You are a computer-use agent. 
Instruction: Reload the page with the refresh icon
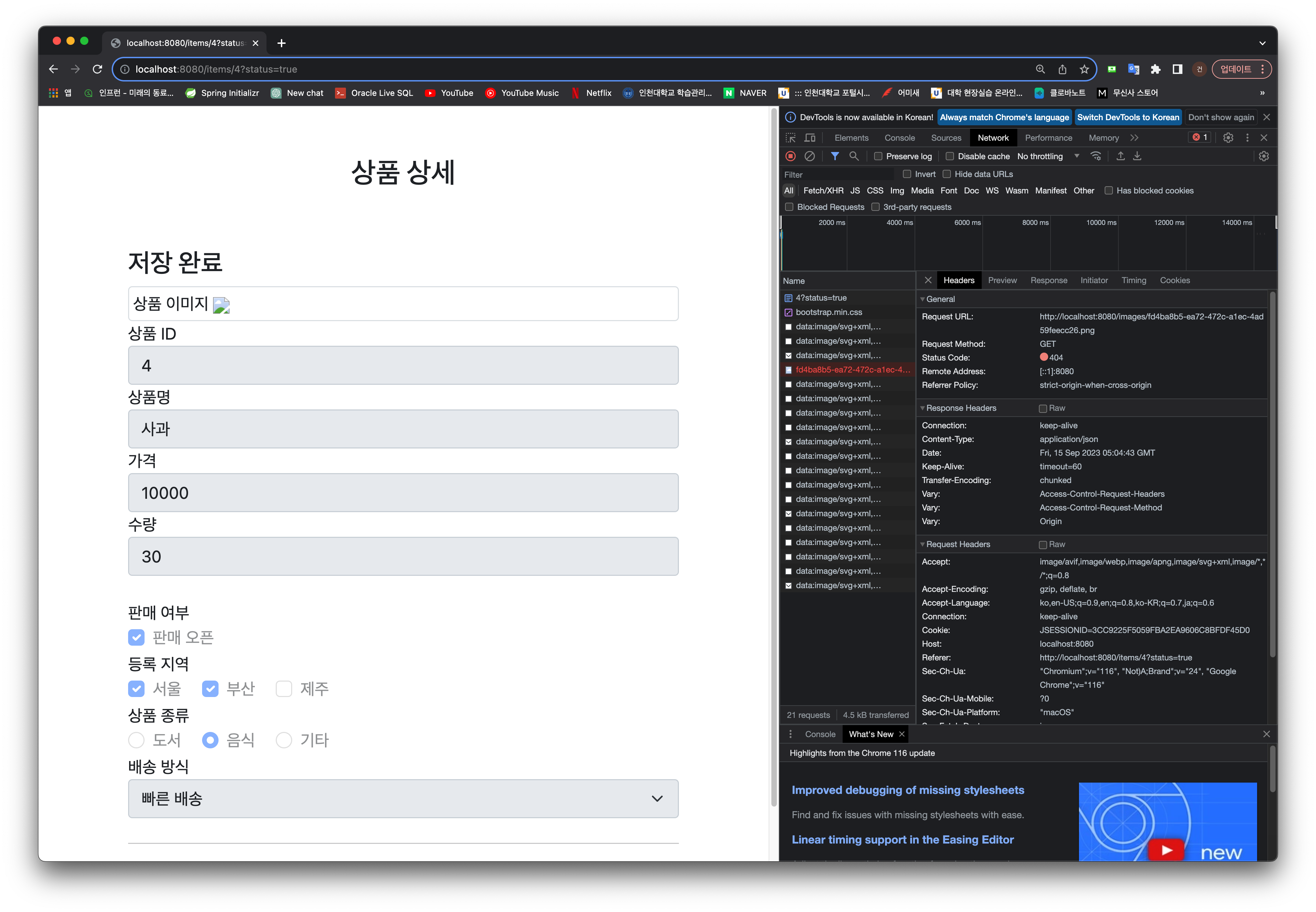click(98, 69)
